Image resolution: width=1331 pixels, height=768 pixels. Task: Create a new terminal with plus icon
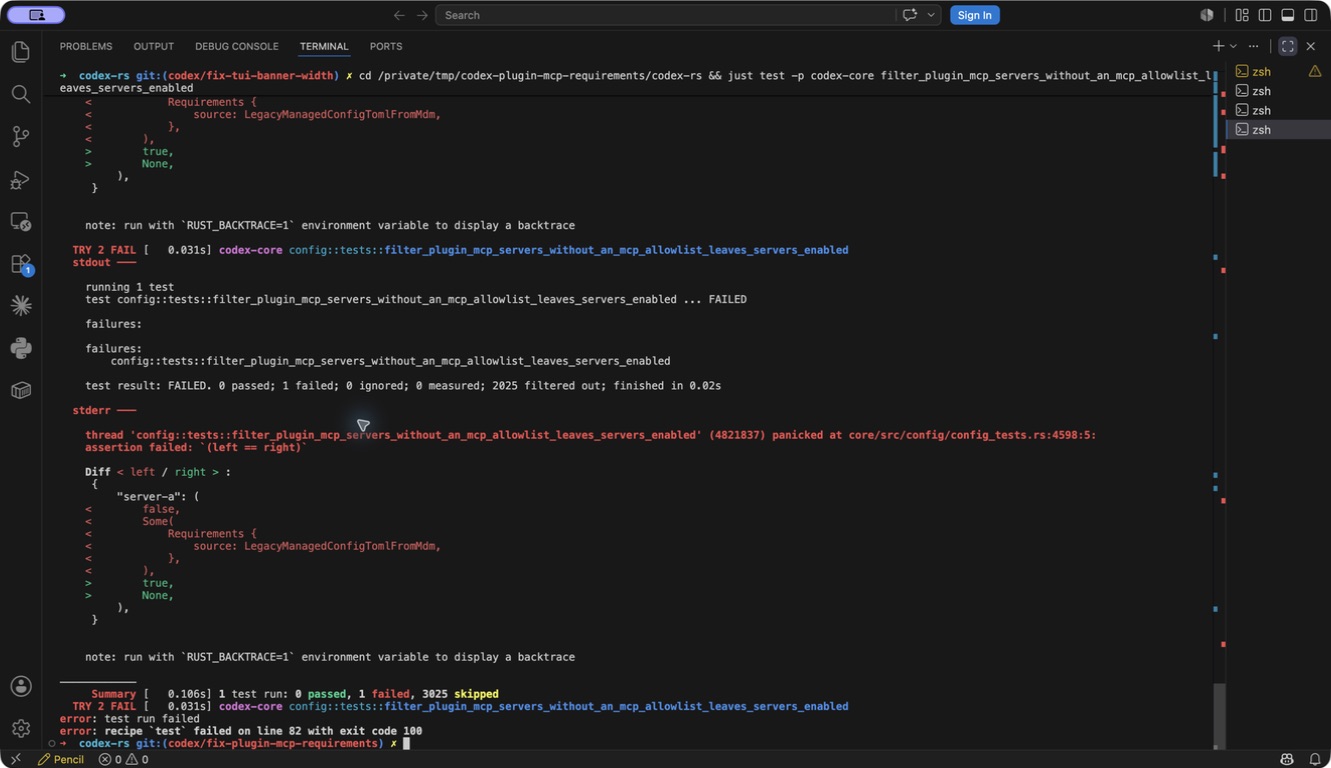tap(1218, 46)
